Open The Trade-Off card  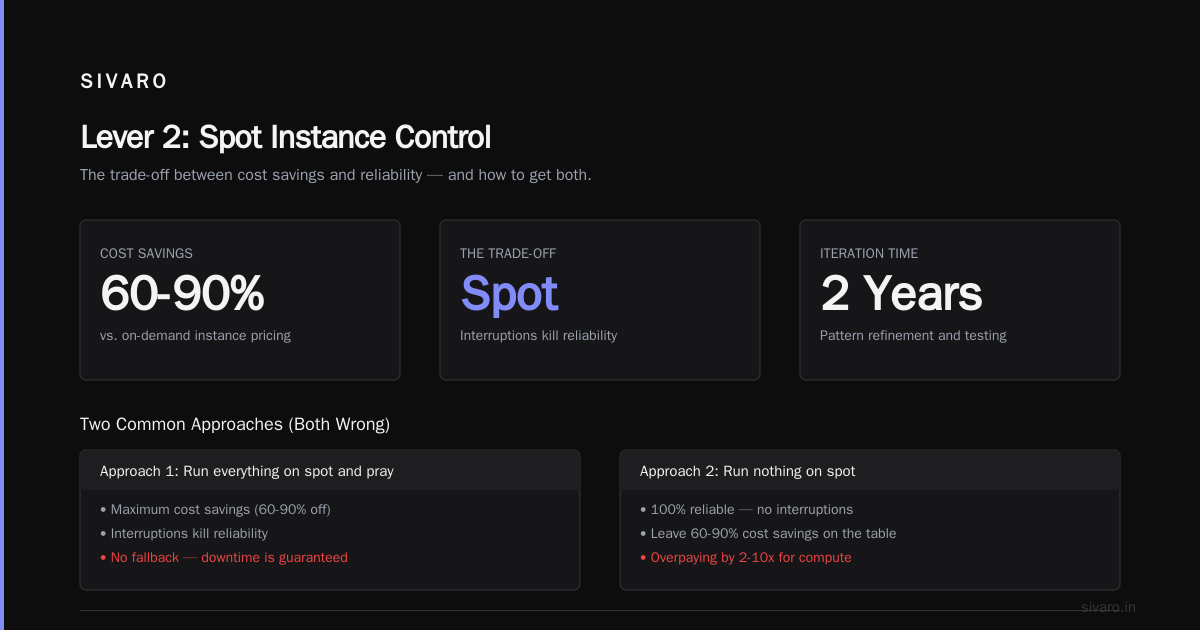click(600, 300)
